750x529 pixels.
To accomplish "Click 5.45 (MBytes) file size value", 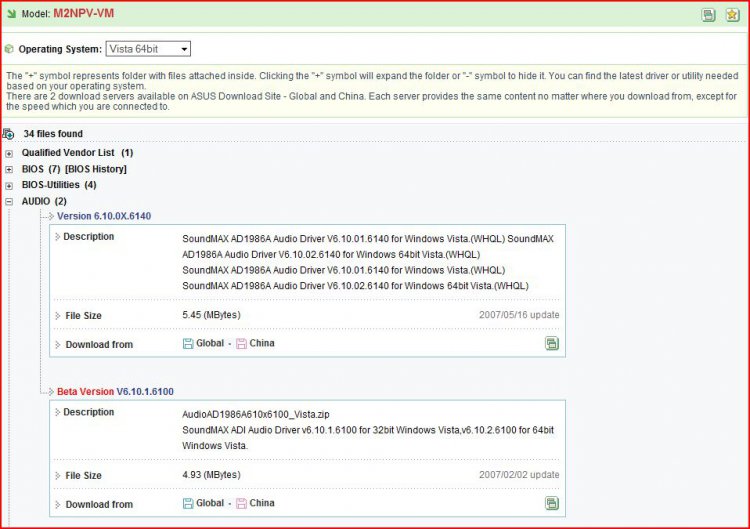I will (x=211, y=315).
